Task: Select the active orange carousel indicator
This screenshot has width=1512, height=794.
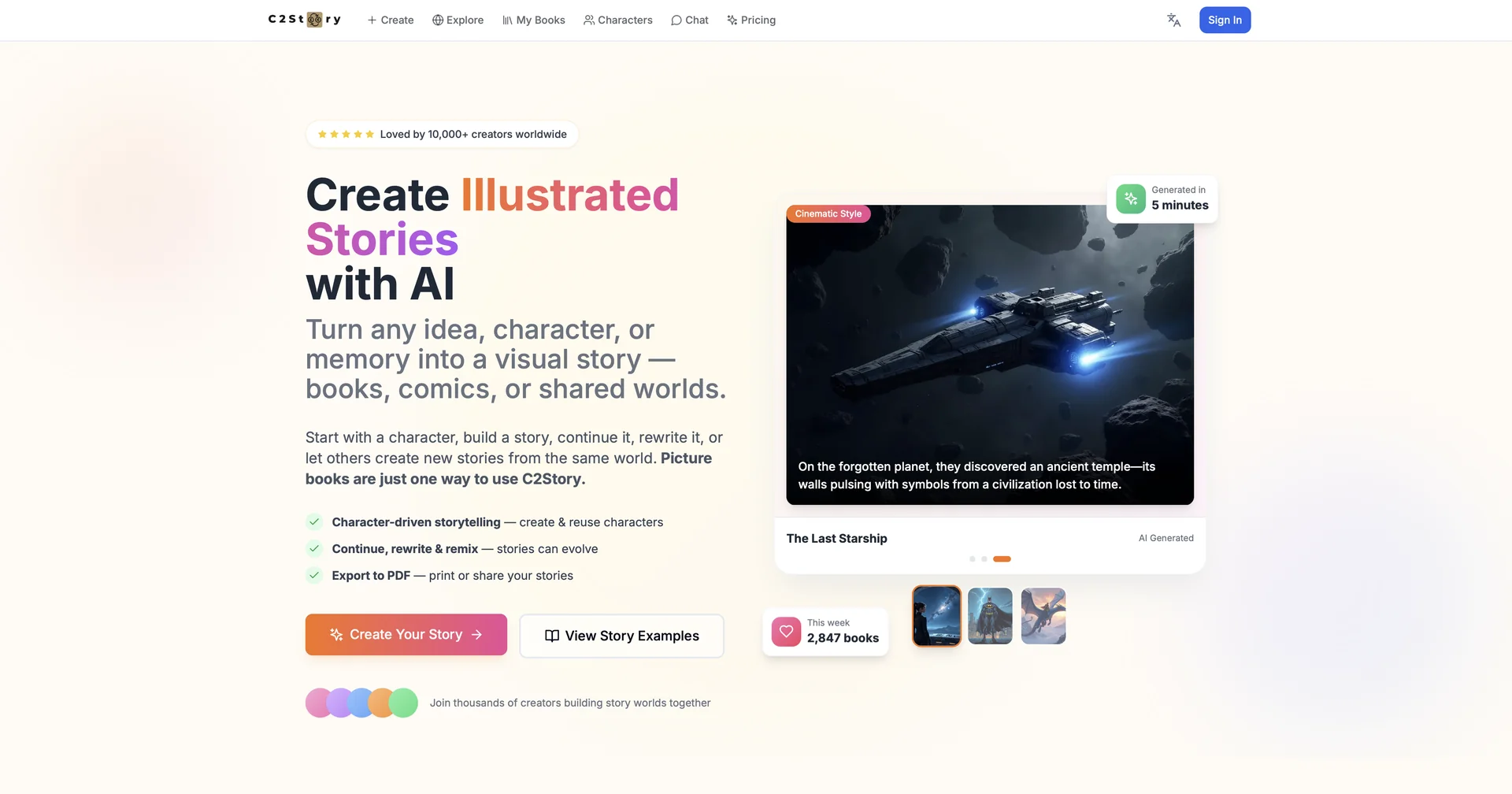Action: (1002, 558)
